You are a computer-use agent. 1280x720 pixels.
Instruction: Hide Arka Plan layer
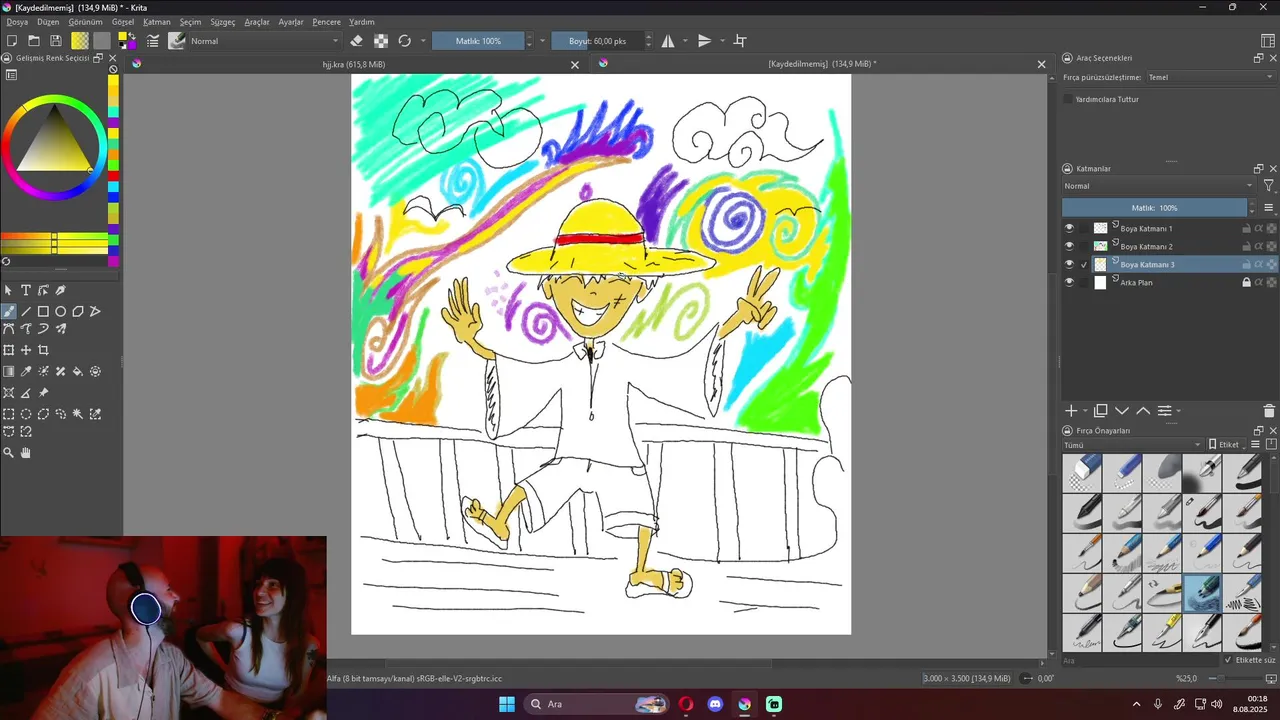tap(1069, 282)
